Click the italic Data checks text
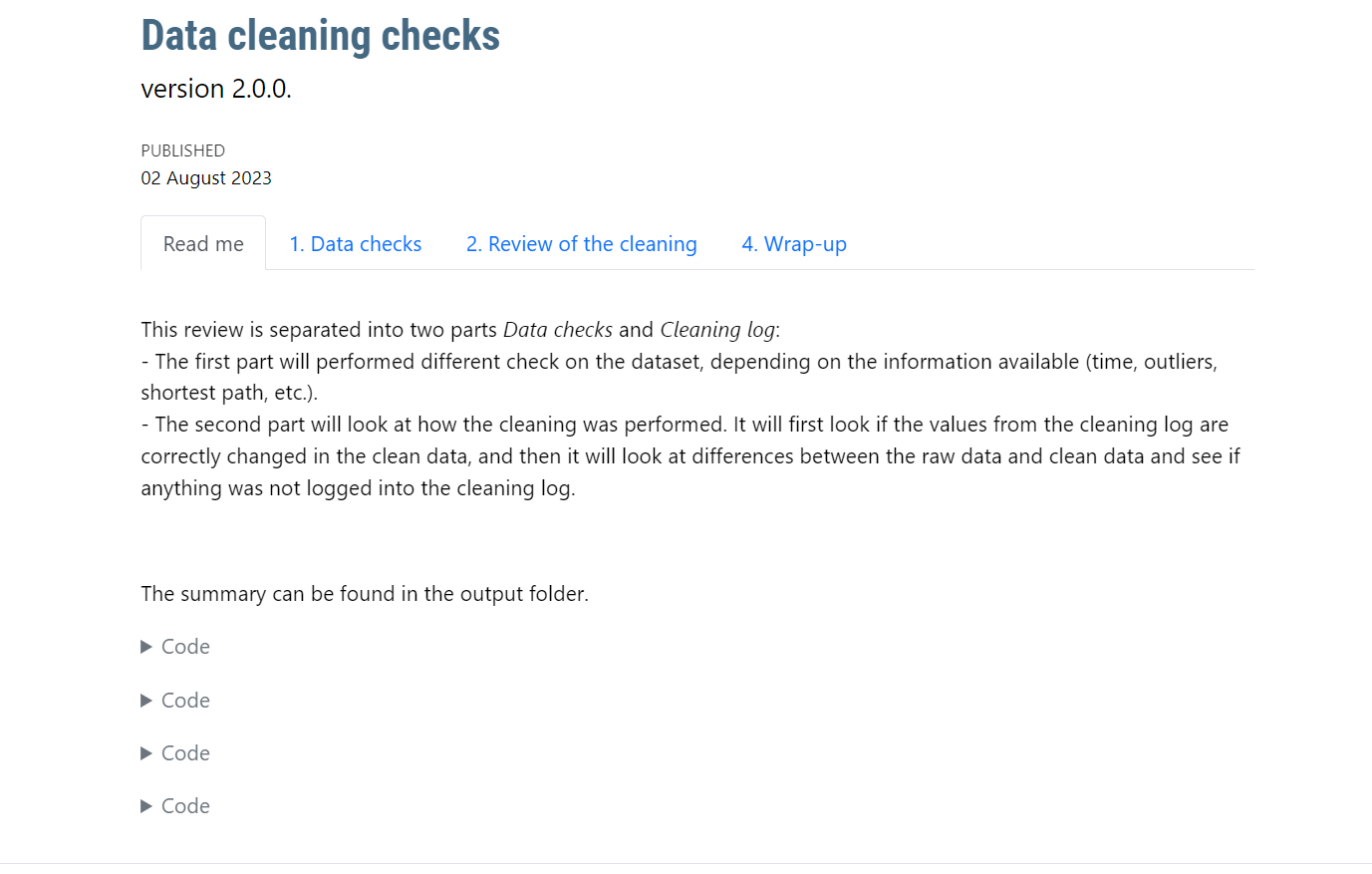 pos(558,330)
